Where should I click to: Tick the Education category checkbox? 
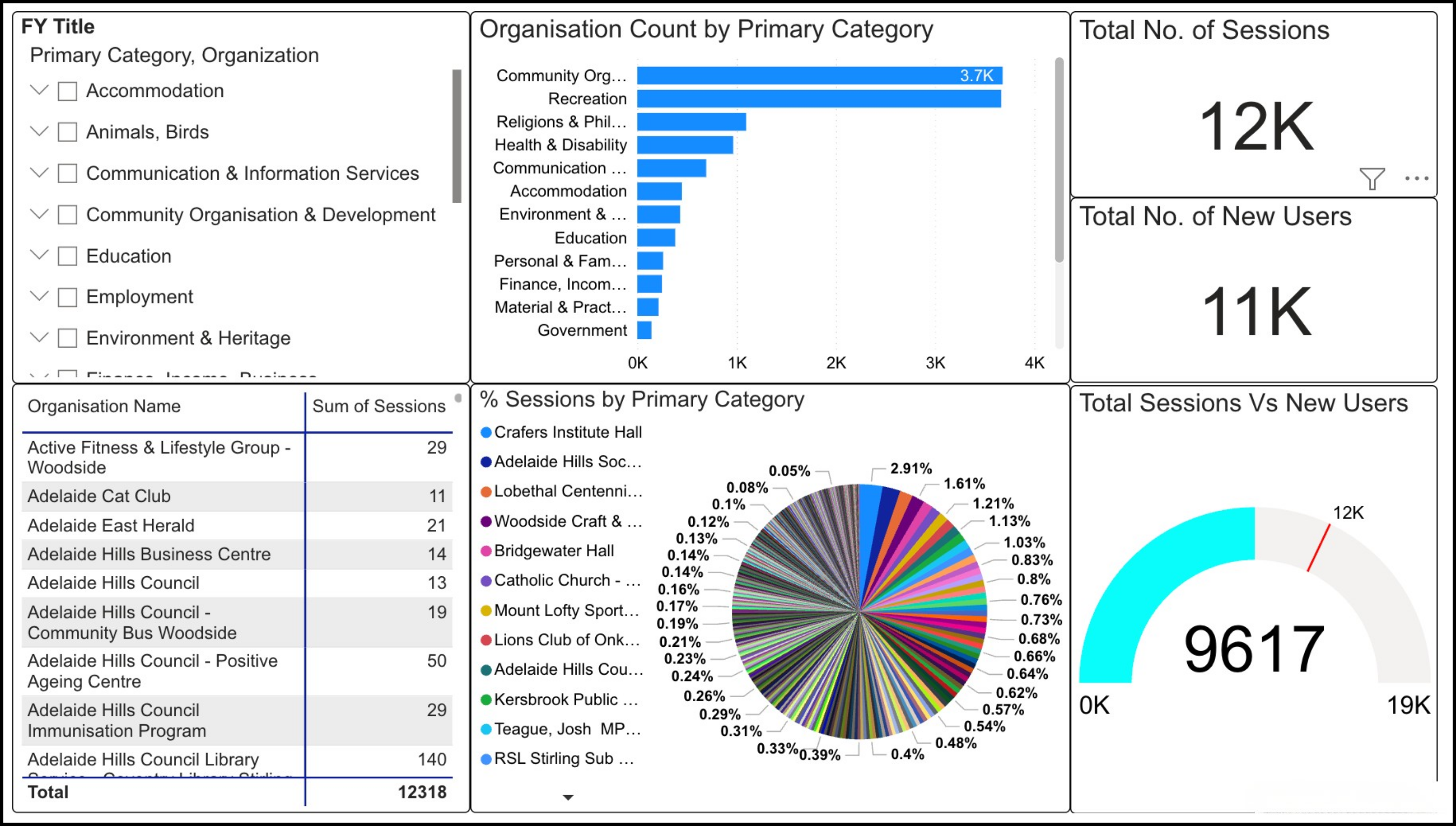pyautogui.click(x=68, y=257)
